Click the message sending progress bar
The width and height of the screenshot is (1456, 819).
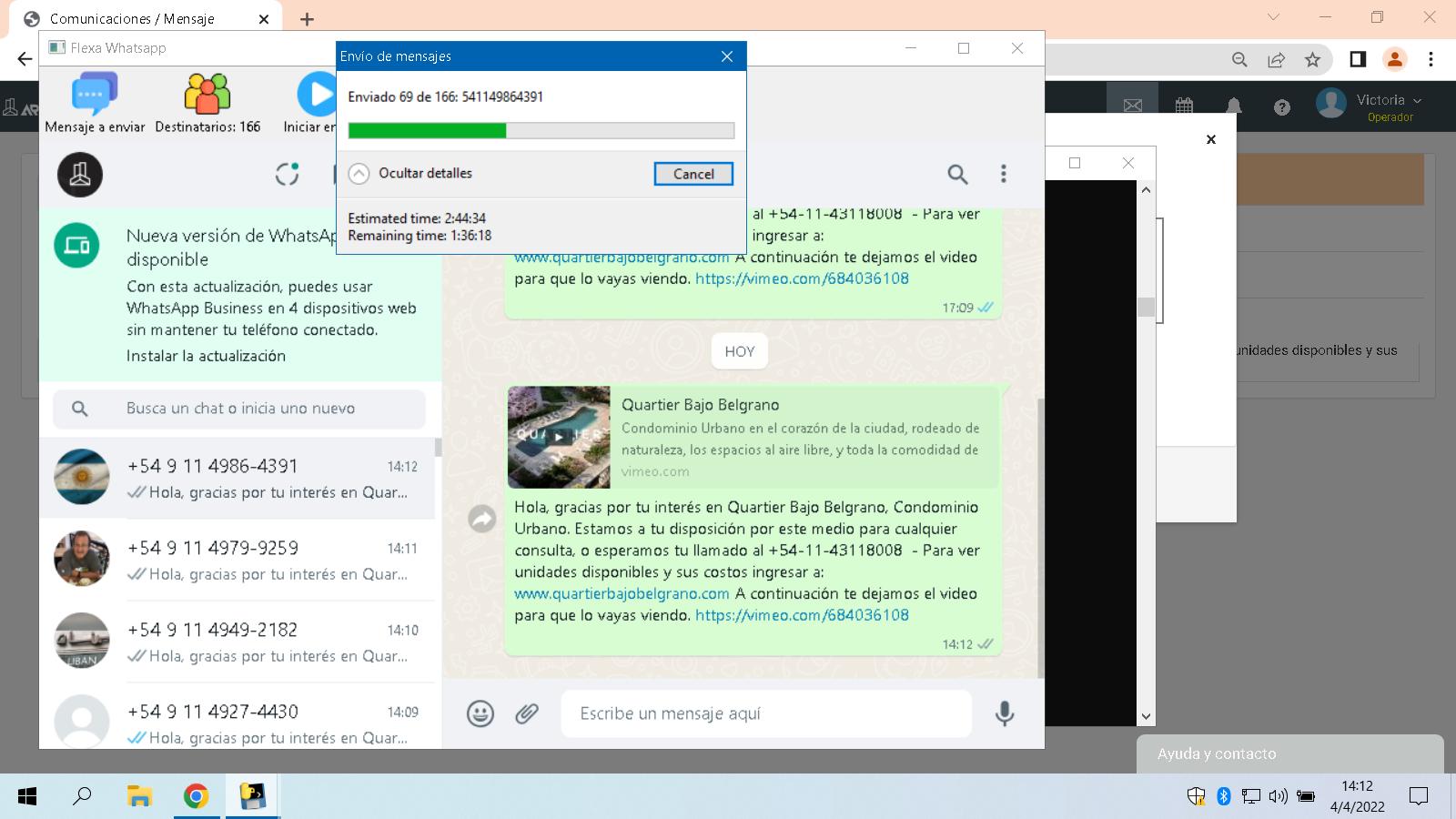(541, 130)
